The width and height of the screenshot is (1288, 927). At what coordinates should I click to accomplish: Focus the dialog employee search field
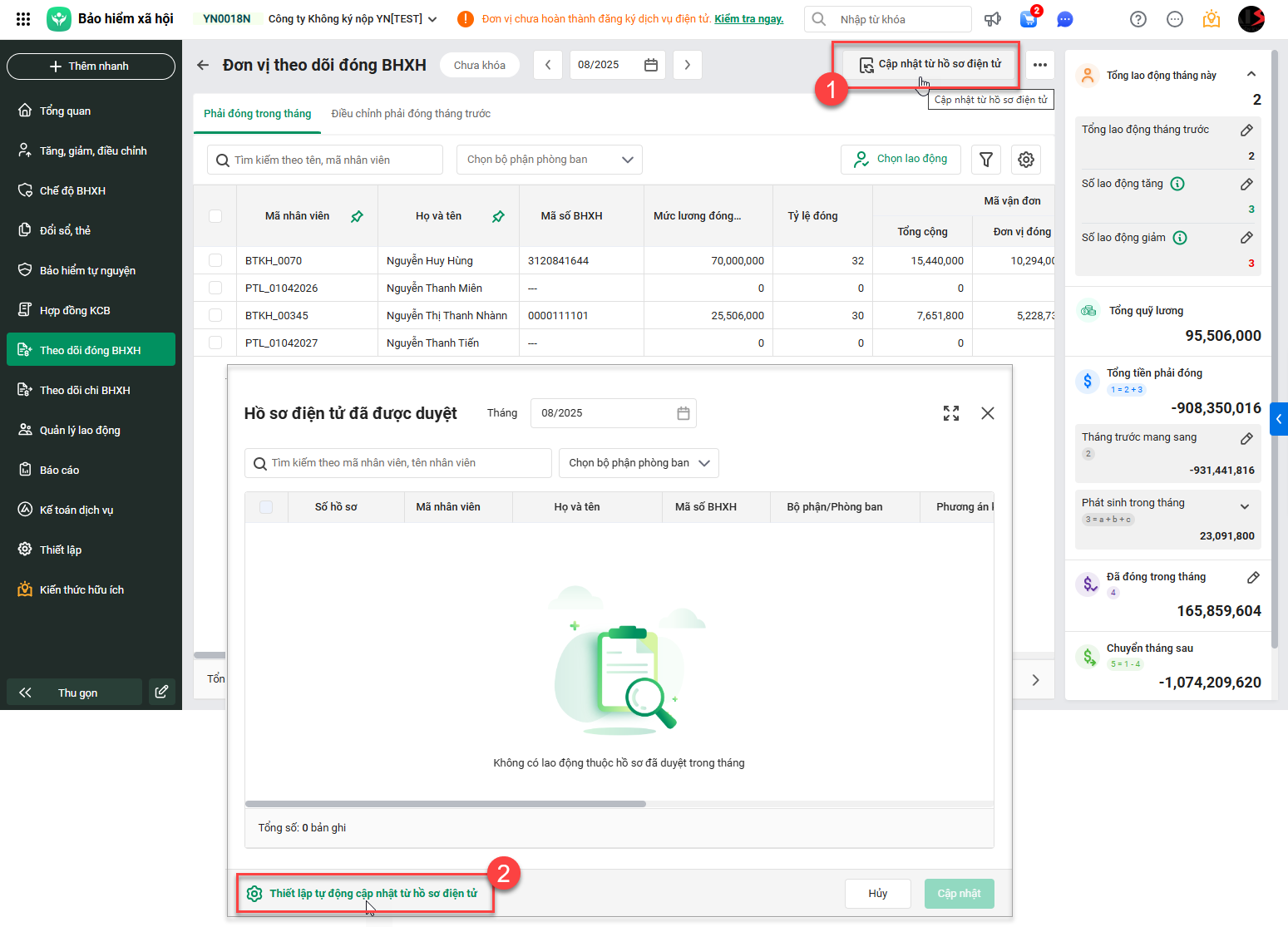397,463
